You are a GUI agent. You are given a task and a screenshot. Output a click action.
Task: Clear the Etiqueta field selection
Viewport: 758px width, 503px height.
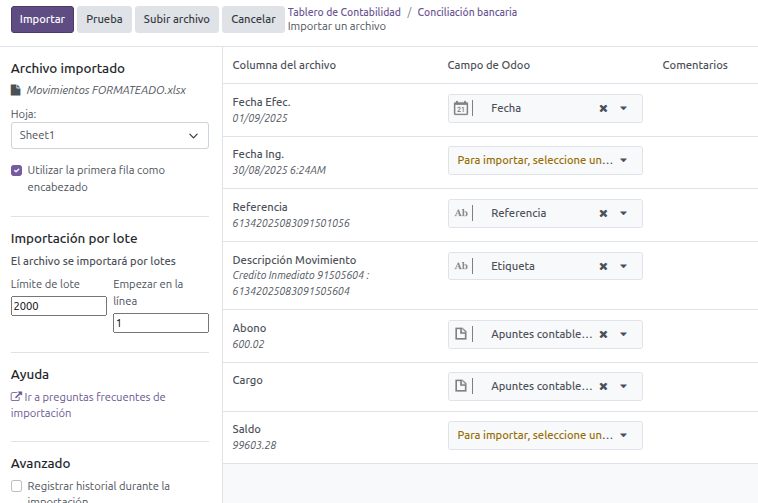coord(603,266)
